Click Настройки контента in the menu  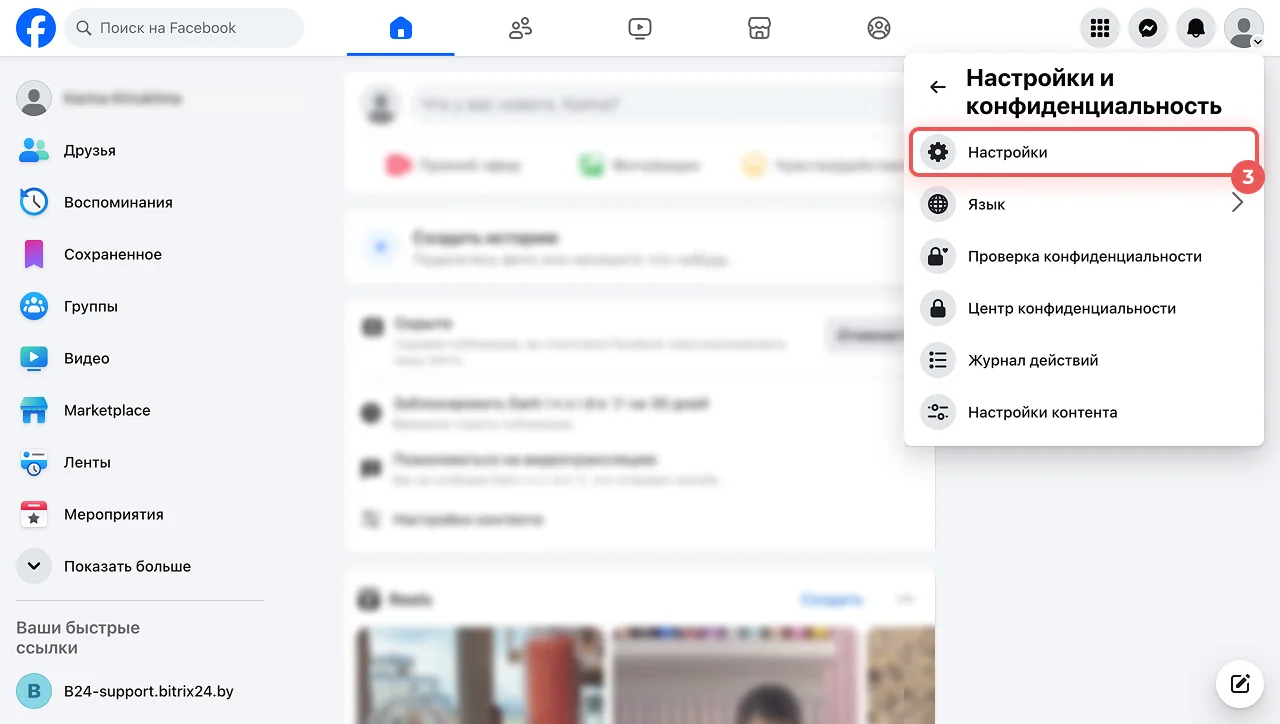[x=1042, y=412]
